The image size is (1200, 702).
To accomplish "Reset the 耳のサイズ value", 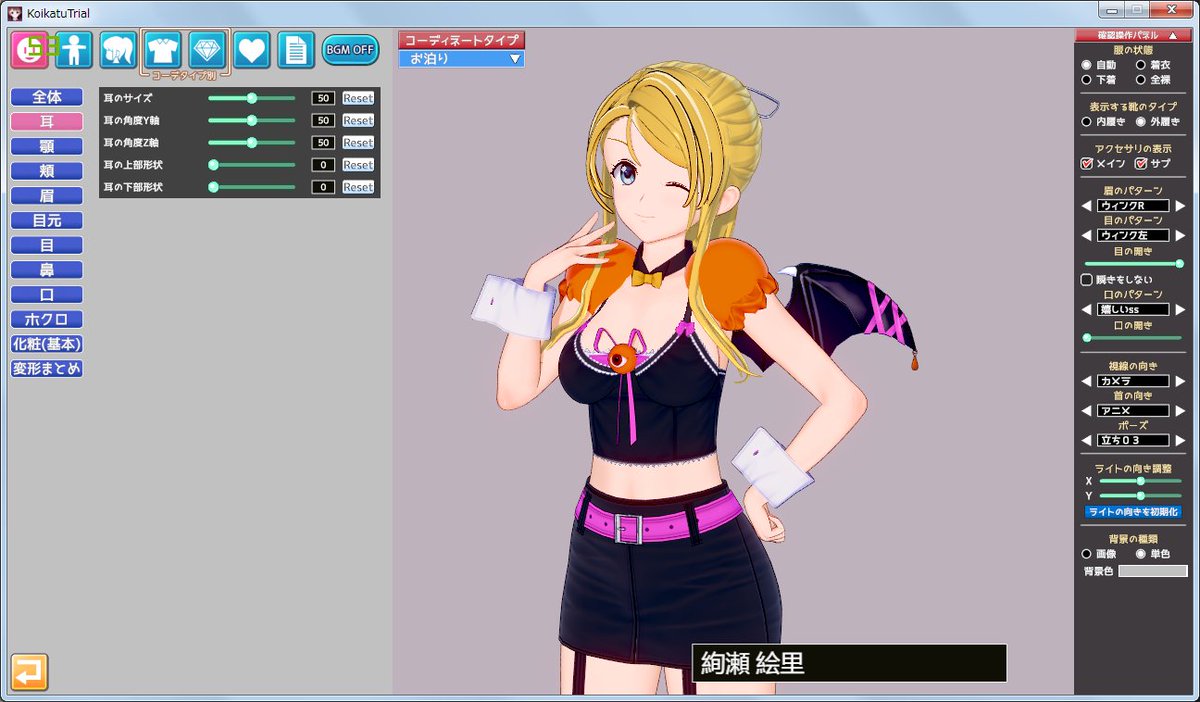I will click(x=358, y=98).
